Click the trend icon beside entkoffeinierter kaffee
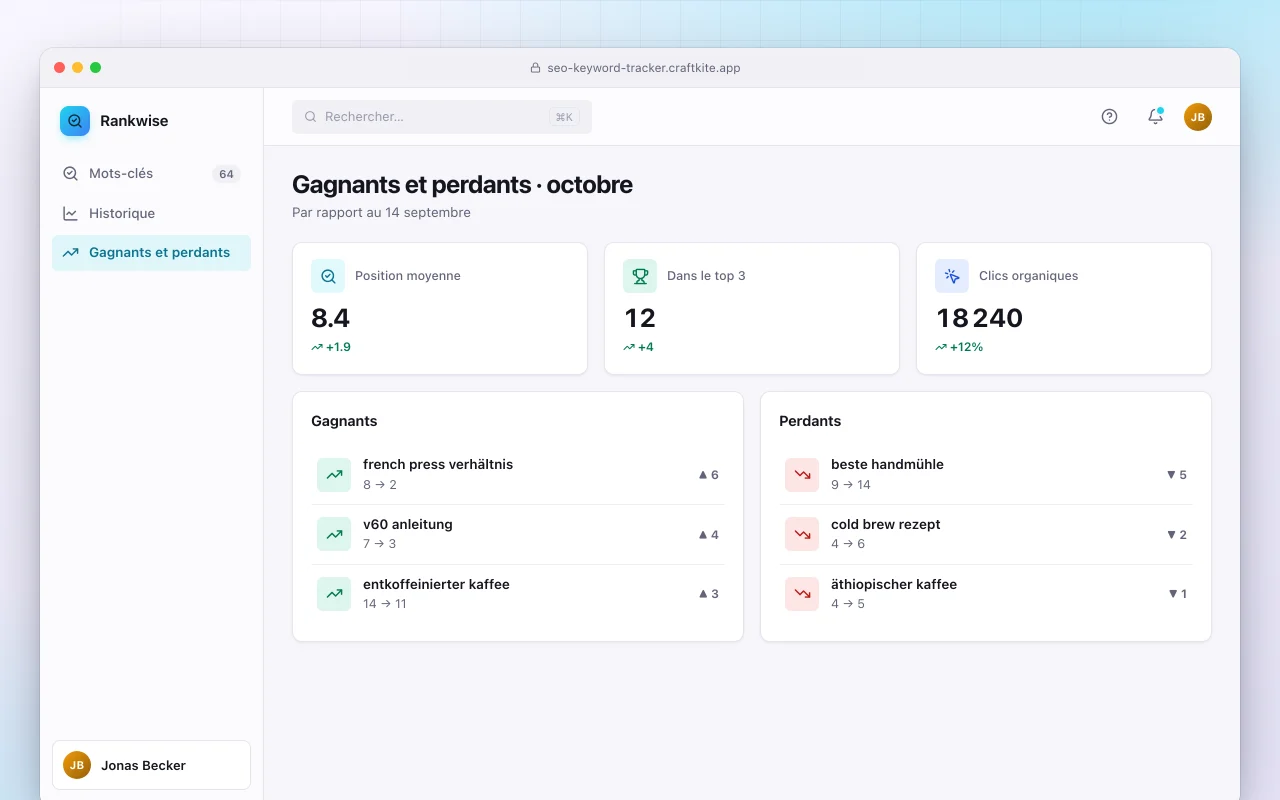1280x800 pixels. (334, 594)
